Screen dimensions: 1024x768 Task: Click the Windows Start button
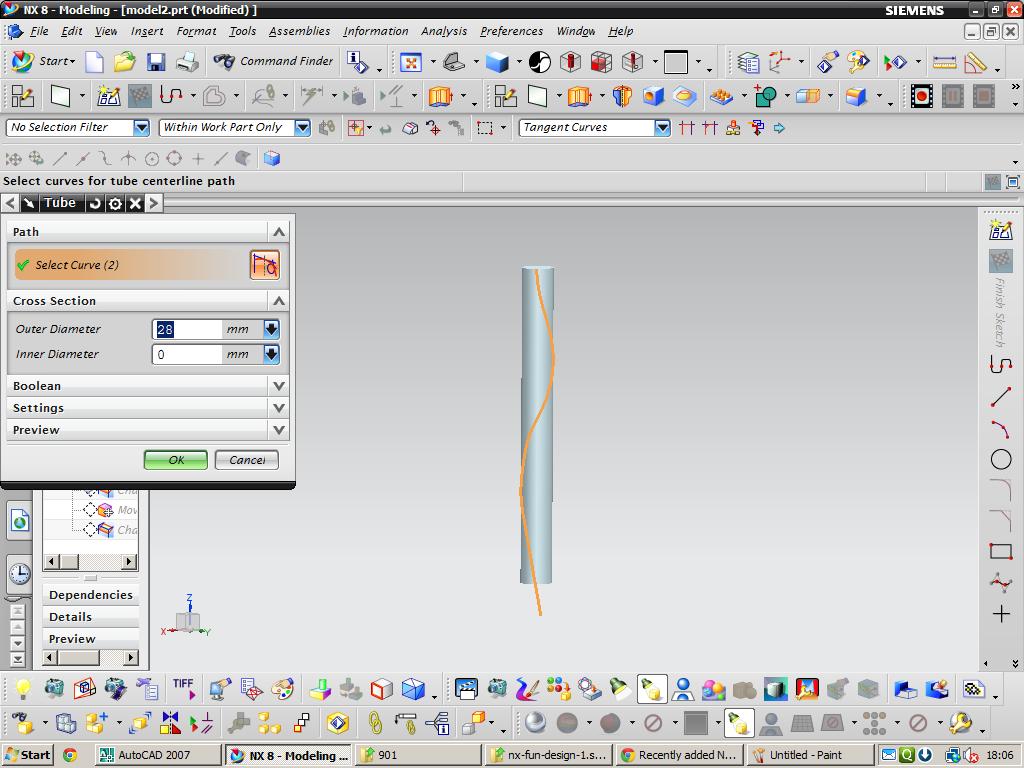pos(28,755)
